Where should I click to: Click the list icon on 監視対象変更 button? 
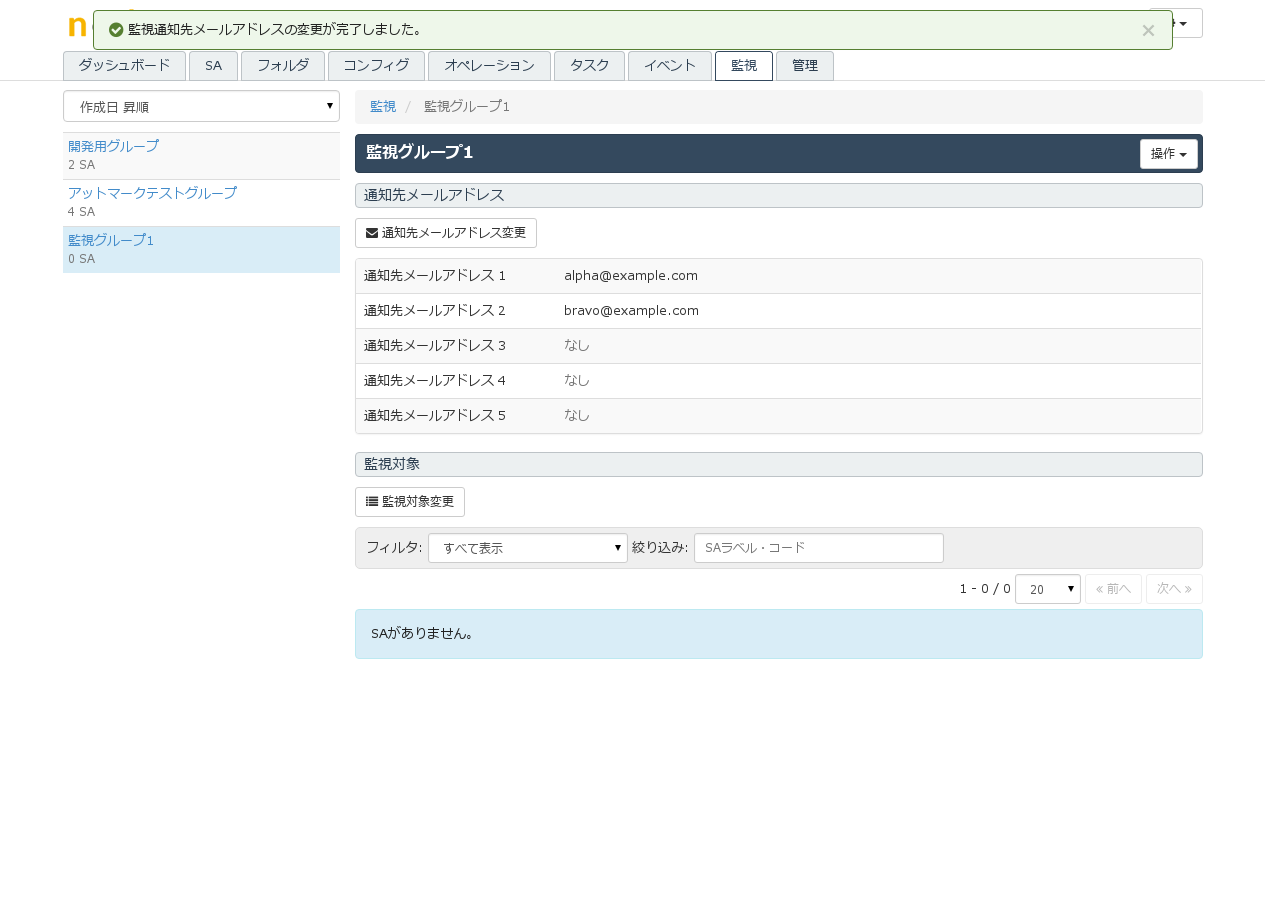(x=372, y=502)
